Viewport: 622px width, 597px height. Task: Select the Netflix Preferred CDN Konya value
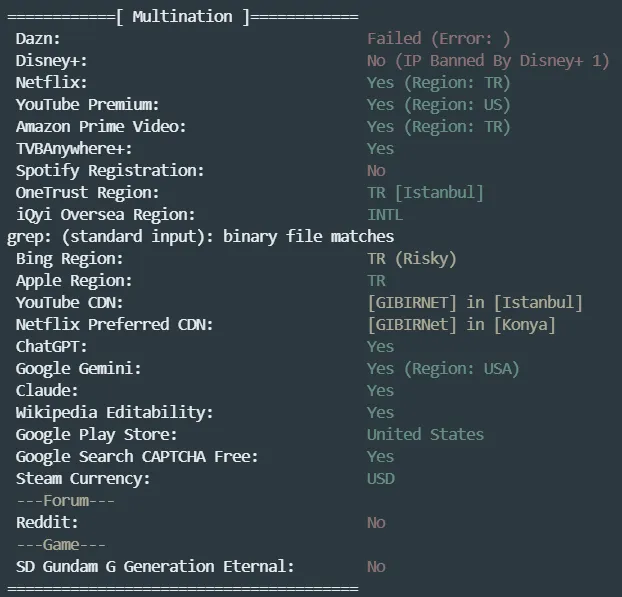460,325
